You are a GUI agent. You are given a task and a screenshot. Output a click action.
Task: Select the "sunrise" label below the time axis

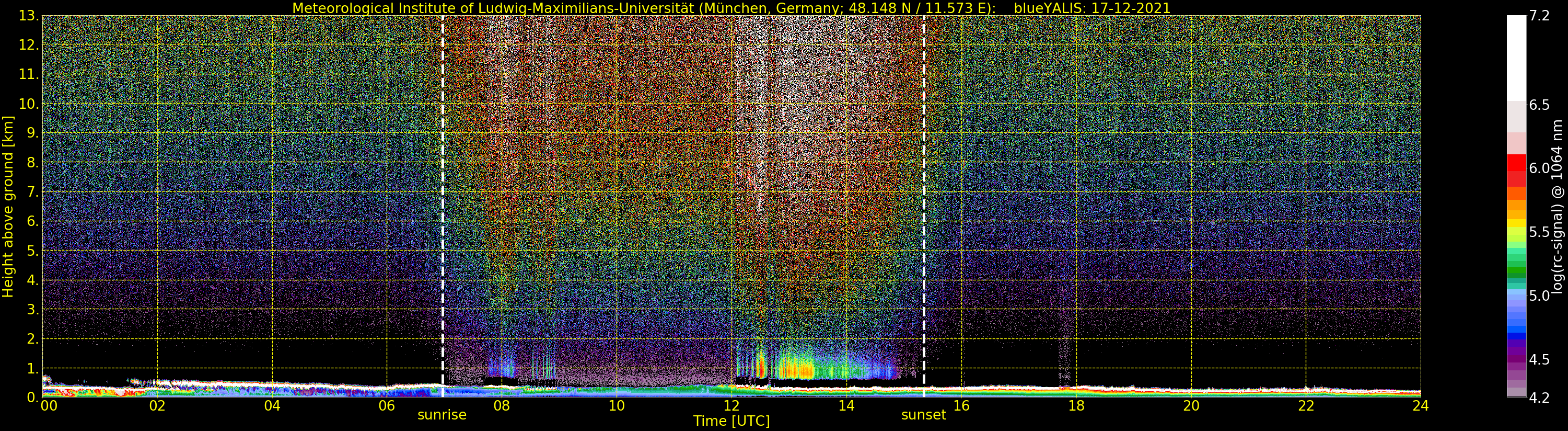[442, 415]
